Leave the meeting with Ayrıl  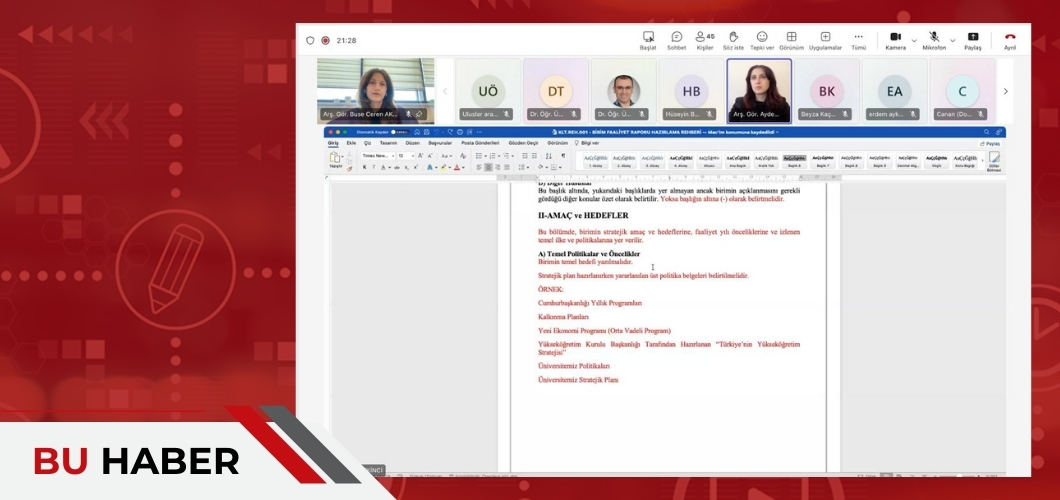coord(1010,40)
